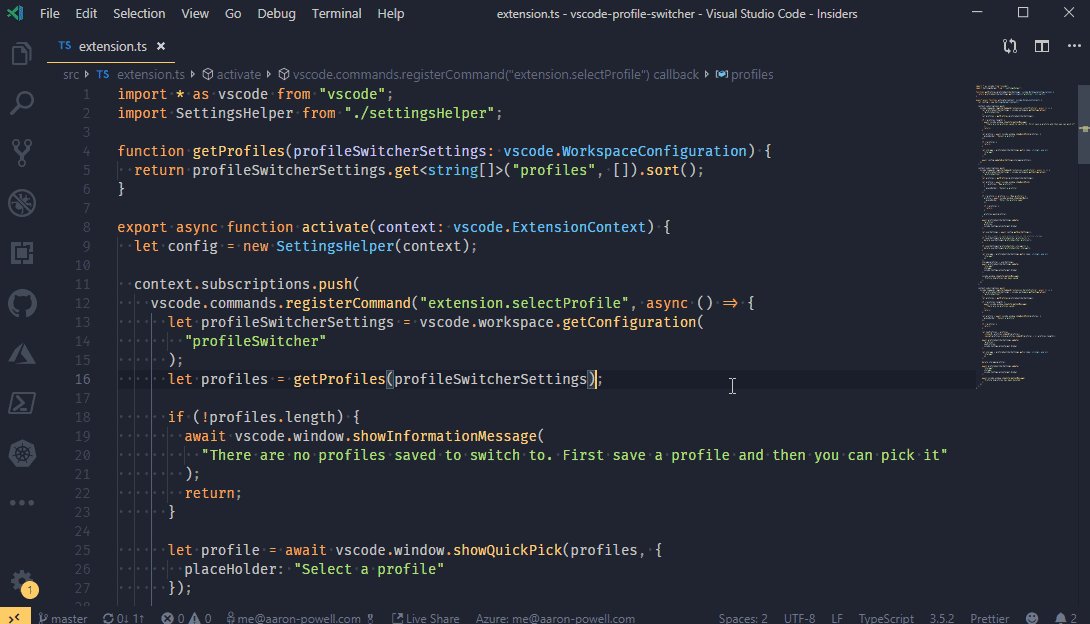The image size is (1090, 624).
Task: Click "profileSwitcher" string on line 14
Action: click(256, 341)
